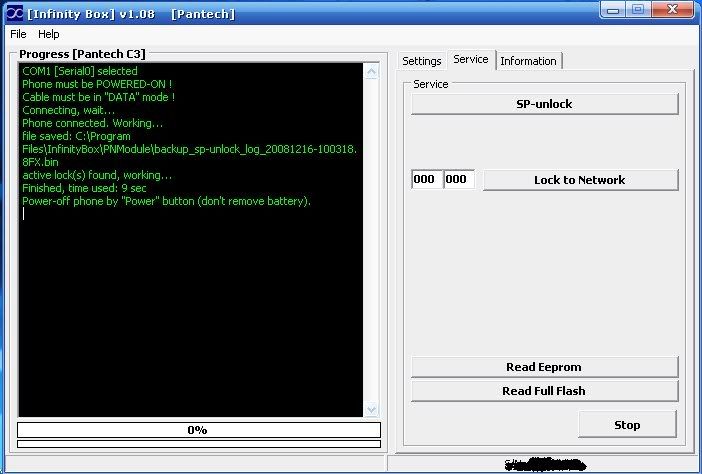Click the 'Connecting, wait...' log line
Image resolution: width=702 pixels, height=474 pixels.
(x=68, y=110)
